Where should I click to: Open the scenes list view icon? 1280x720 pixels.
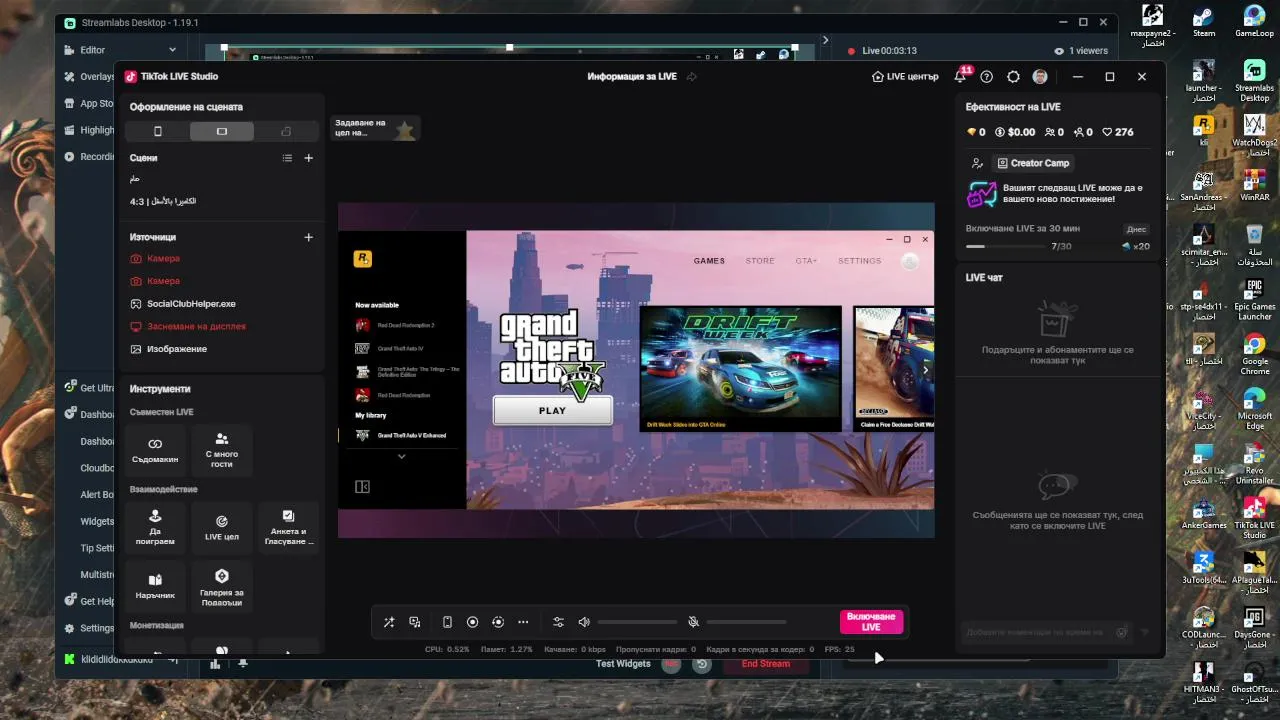[x=287, y=158]
